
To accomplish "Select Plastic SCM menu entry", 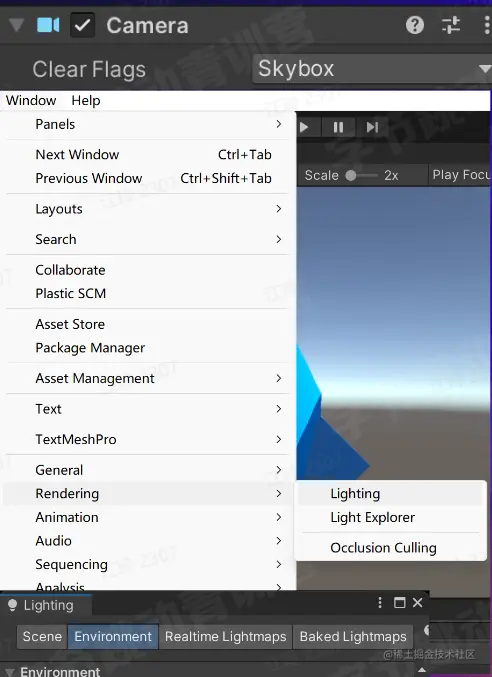I will click(148, 293).
